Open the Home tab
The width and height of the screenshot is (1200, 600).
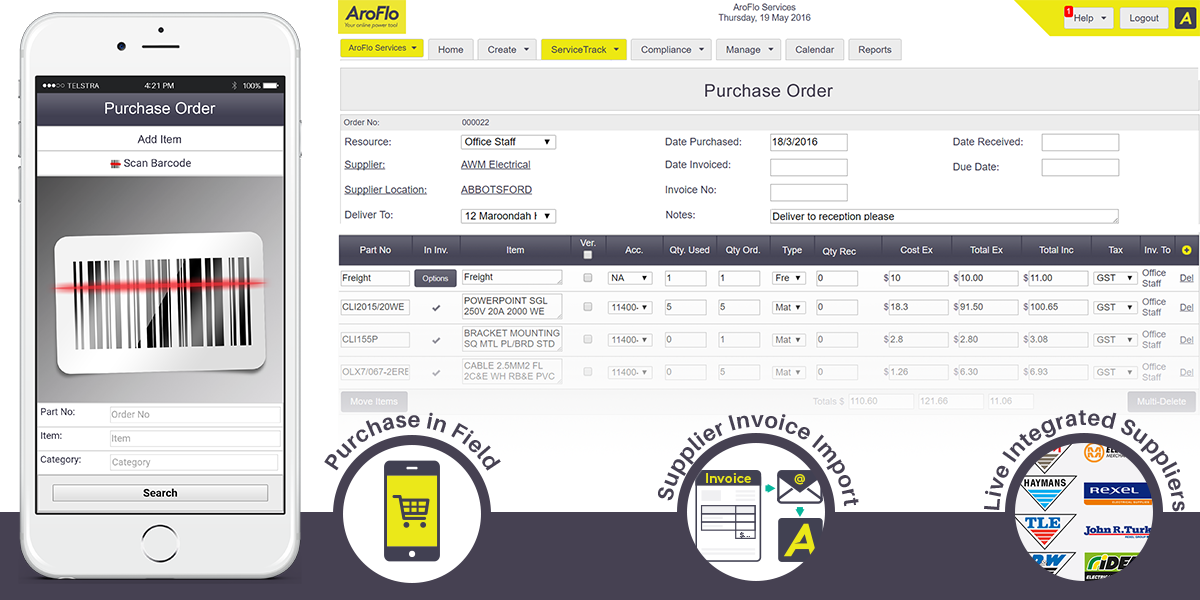451,49
